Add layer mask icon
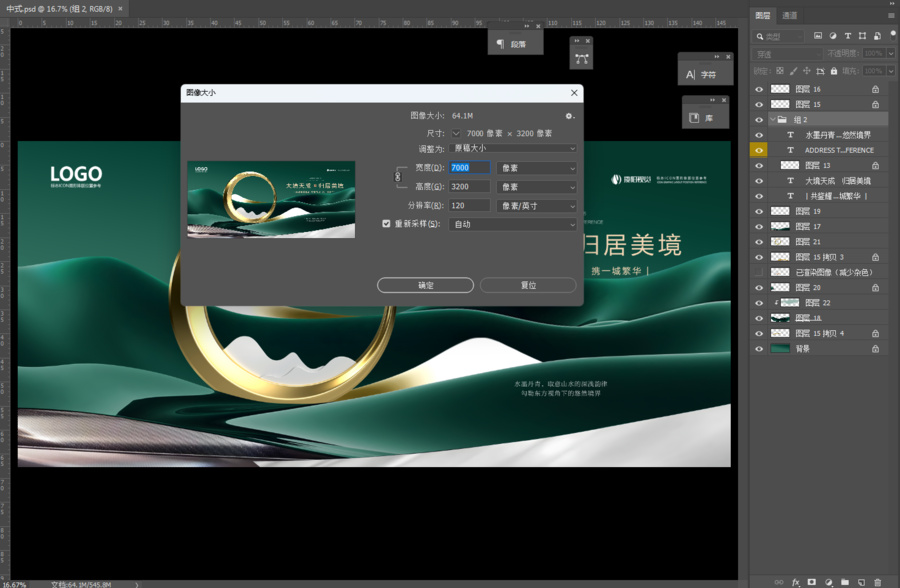This screenshot has height=588, width=900. point(812,582)
